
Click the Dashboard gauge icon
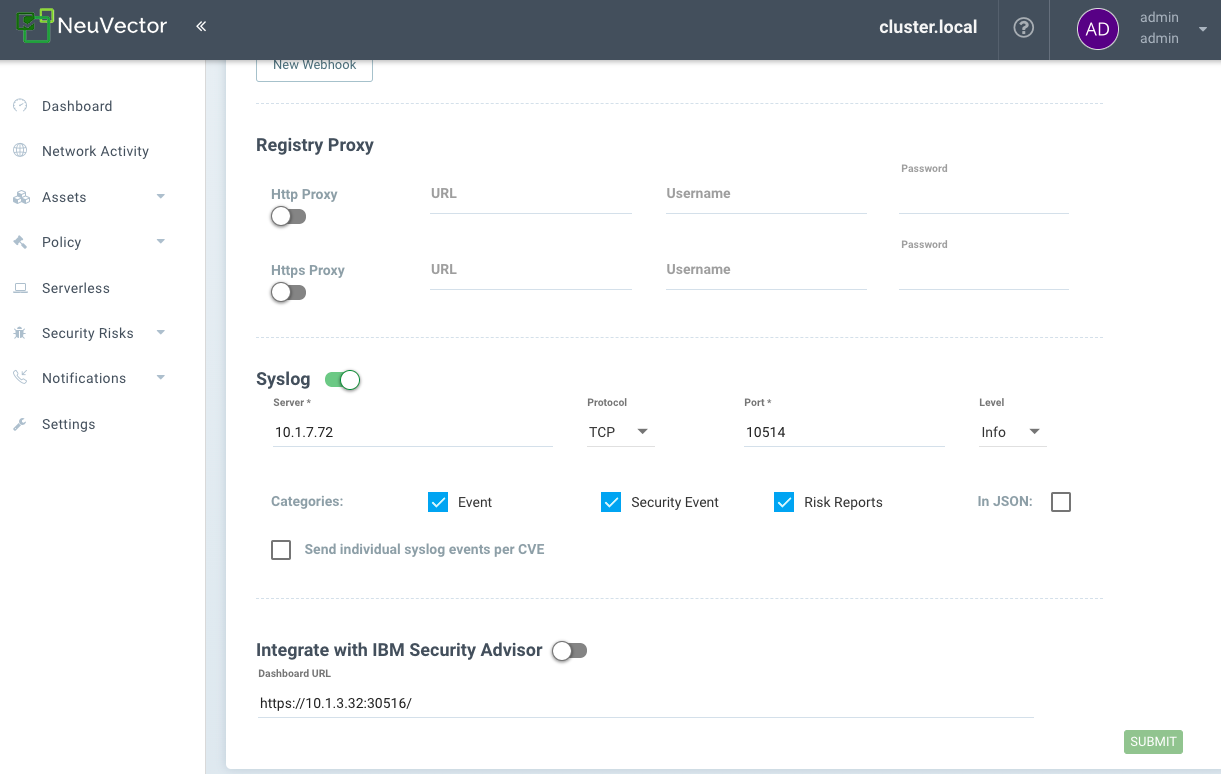tap(20, 106)
